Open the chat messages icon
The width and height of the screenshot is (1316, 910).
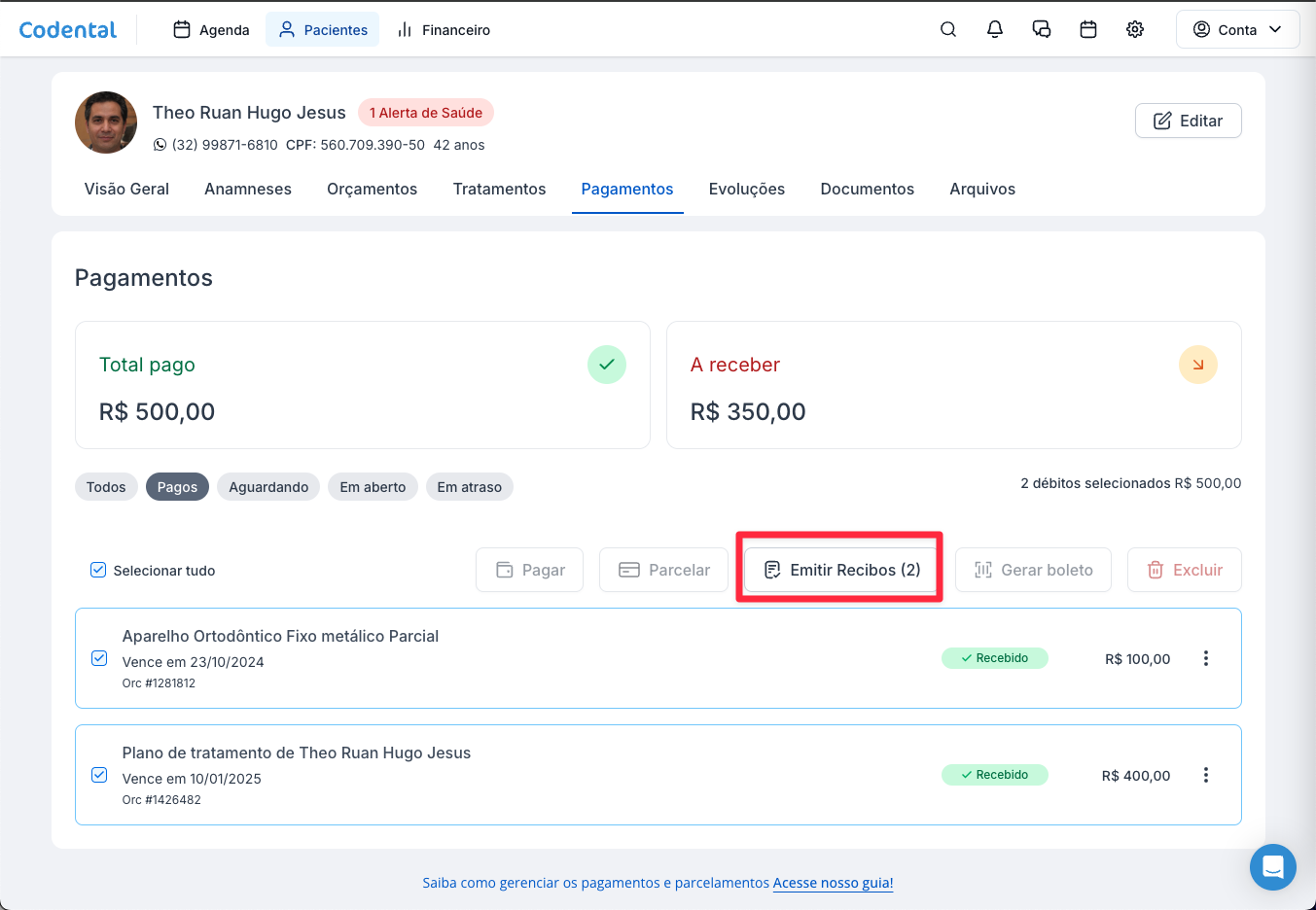1042,29
